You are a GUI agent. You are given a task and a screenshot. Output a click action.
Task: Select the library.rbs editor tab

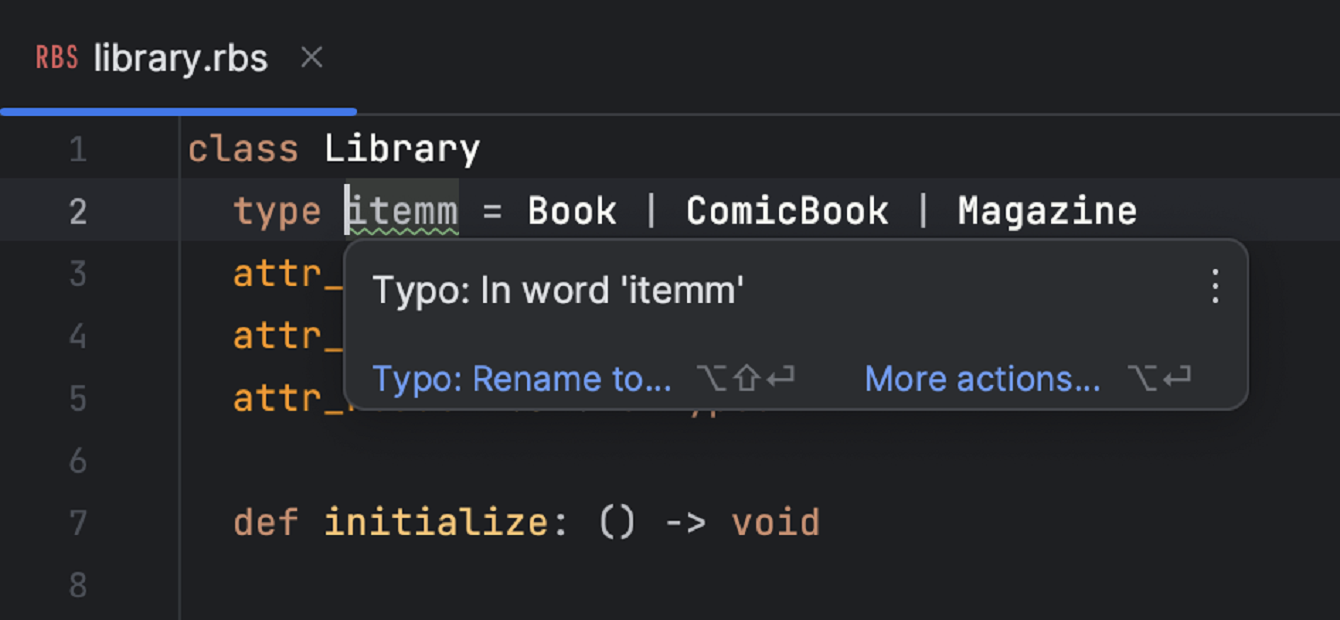tap(180, 59)
